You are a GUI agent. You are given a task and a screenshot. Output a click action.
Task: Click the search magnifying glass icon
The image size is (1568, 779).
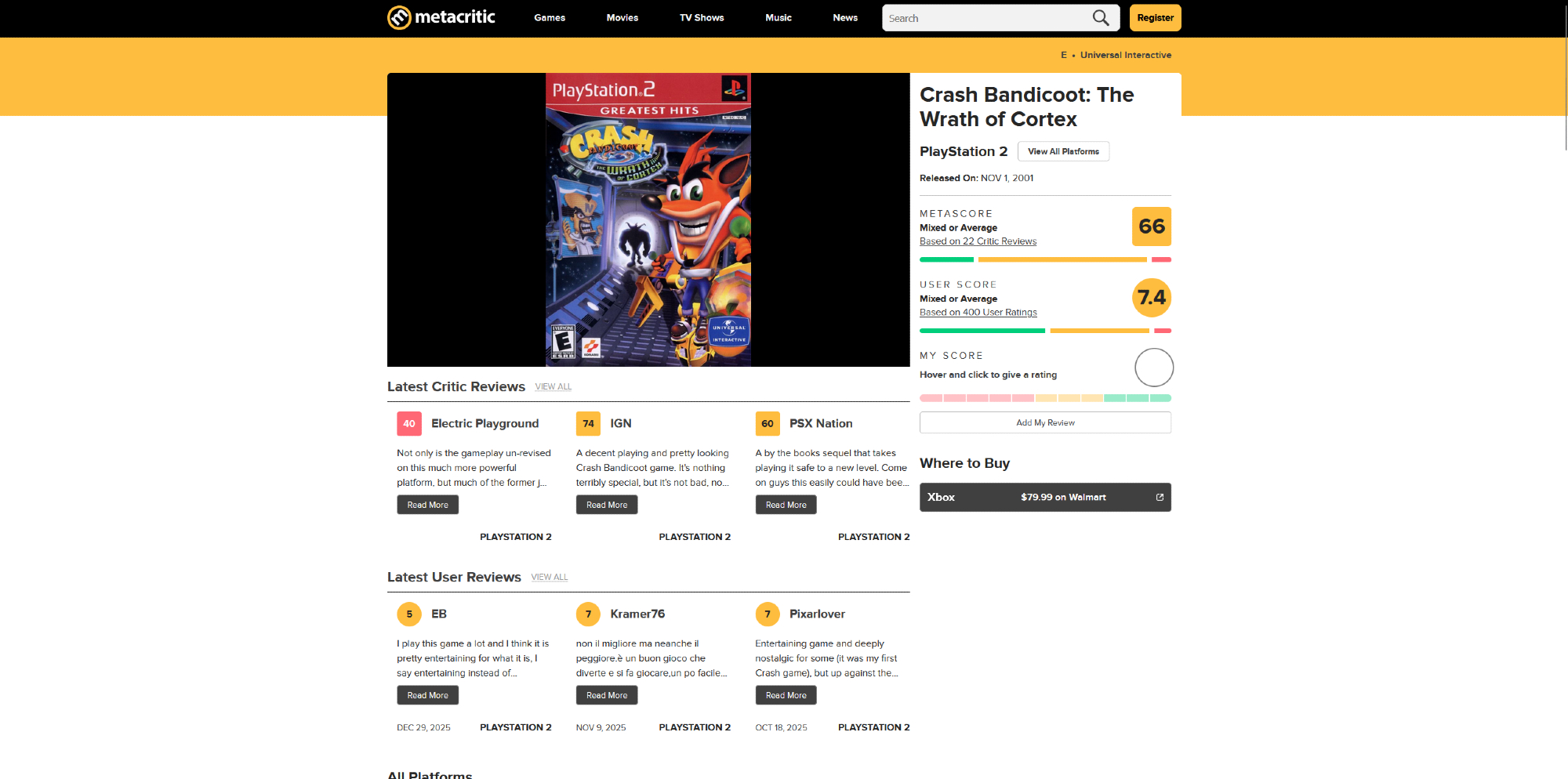click(x=1101, y=18)
